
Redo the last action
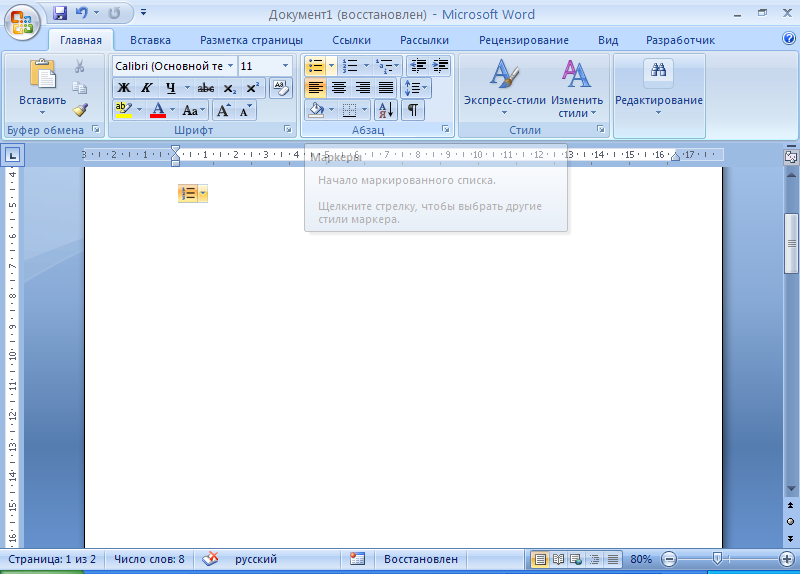click(114, 13)
